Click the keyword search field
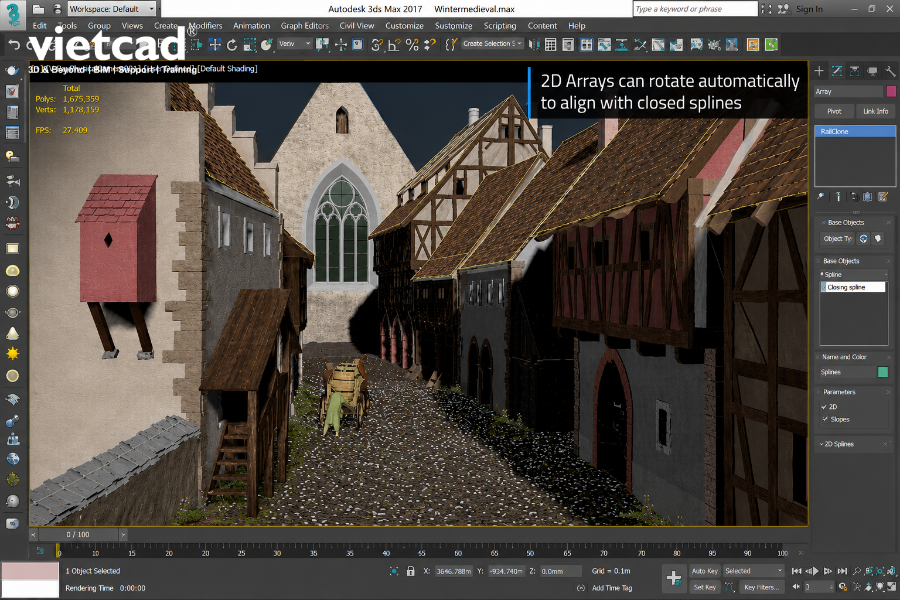Image resolution: width=900 pixels, height=600 pixels. point(695,9)
